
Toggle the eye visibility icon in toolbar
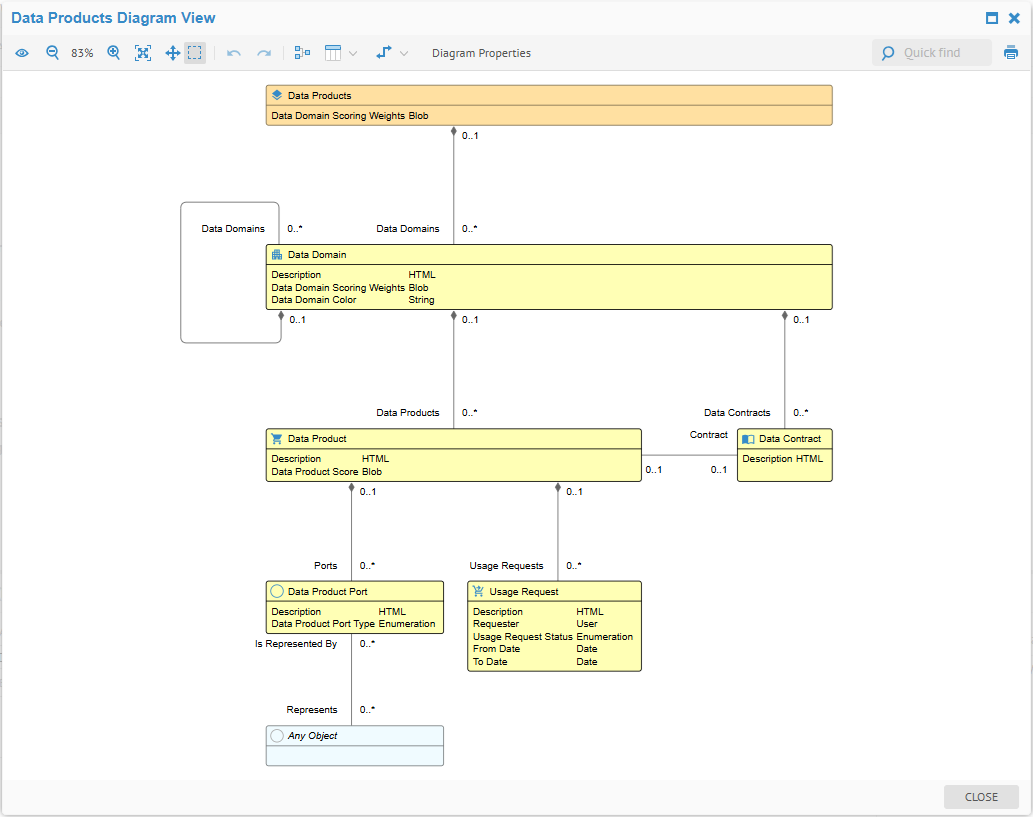click(x=22, y=53)
